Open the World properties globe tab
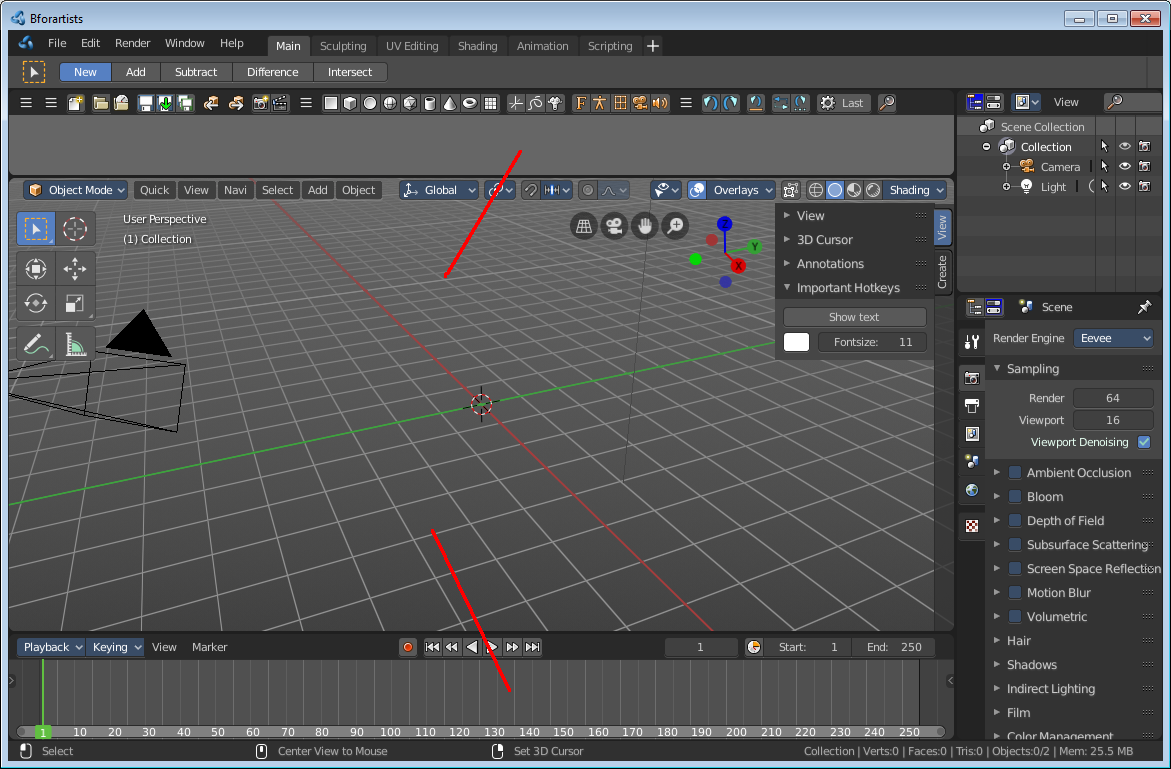This screenshot has width=1171, height=769. (x=972, y=490)
